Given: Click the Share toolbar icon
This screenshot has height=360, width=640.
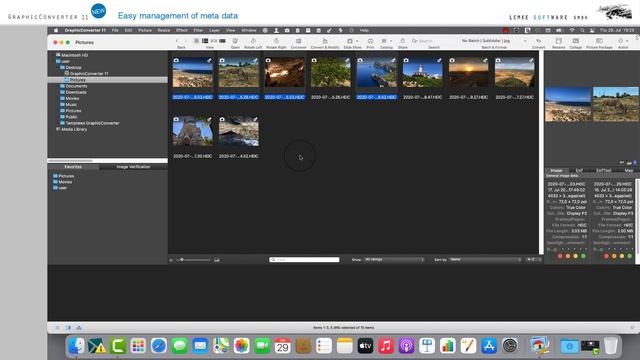Looking at the screenshot, I should (x=402, y=41).
